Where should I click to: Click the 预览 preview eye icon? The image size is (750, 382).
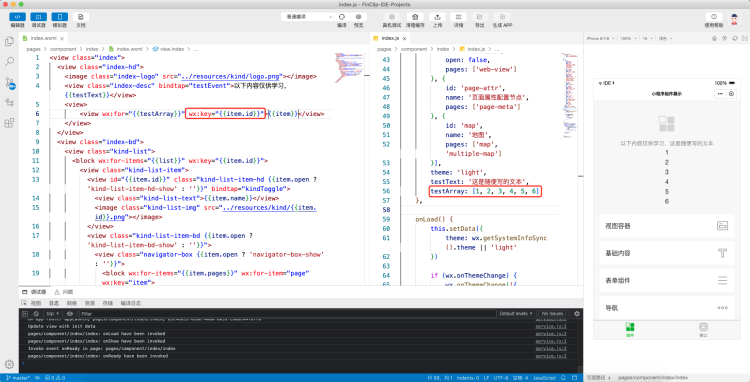click(358, 17)
